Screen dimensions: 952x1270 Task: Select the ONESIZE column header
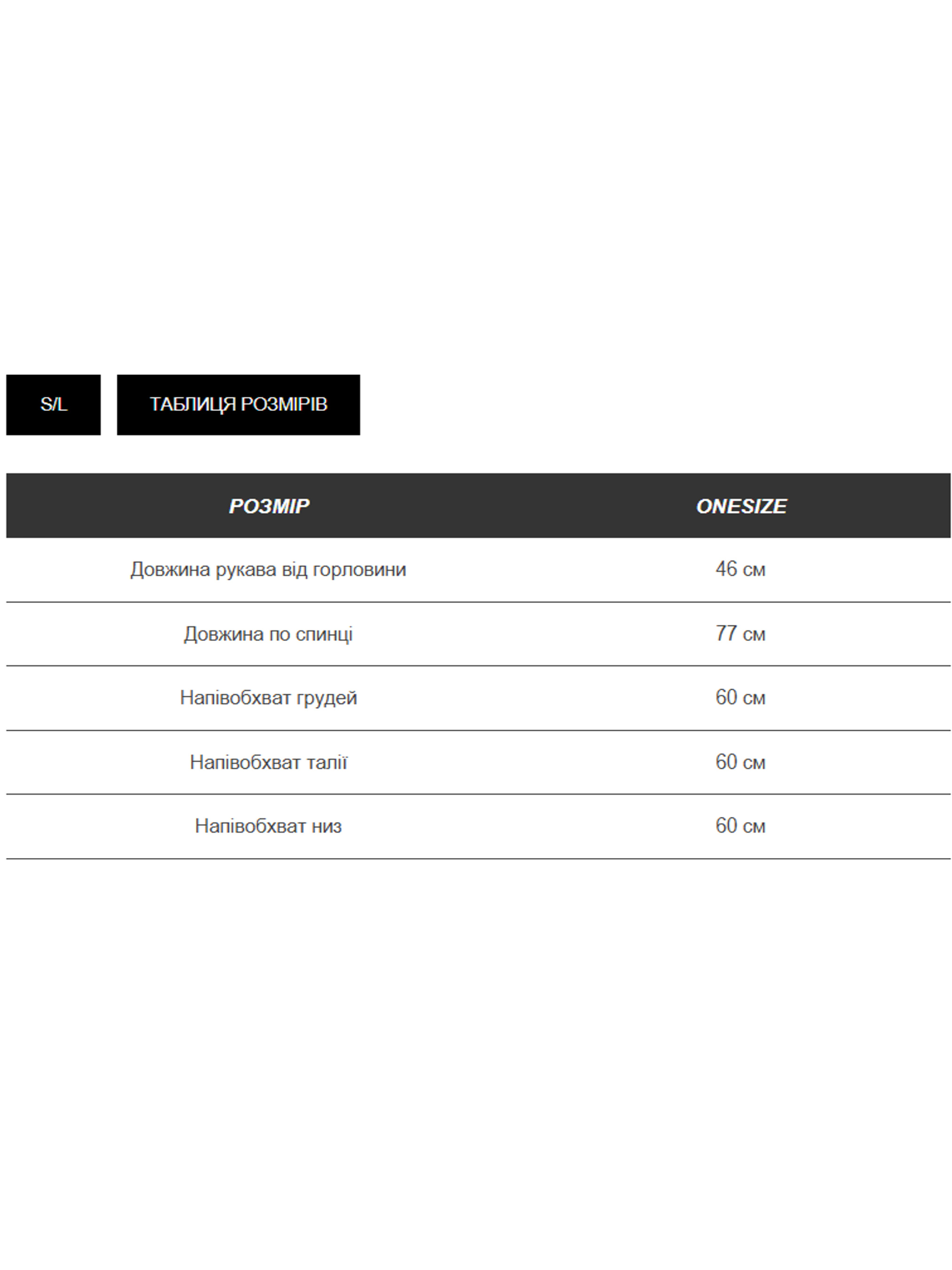tap(741, 506)
